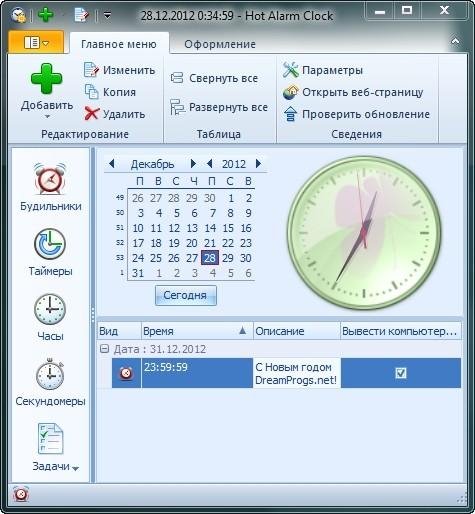
Task: Open the quick access toolbar dropdown arrow
Action: coord(107,15)
